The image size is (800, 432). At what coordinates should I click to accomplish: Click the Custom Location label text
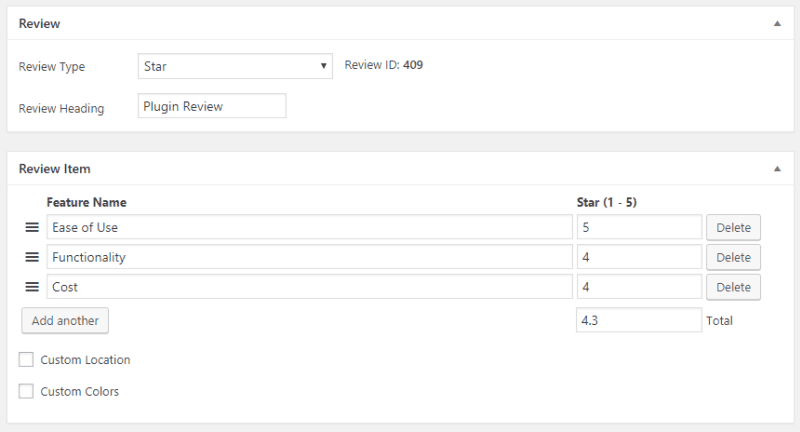85,360
